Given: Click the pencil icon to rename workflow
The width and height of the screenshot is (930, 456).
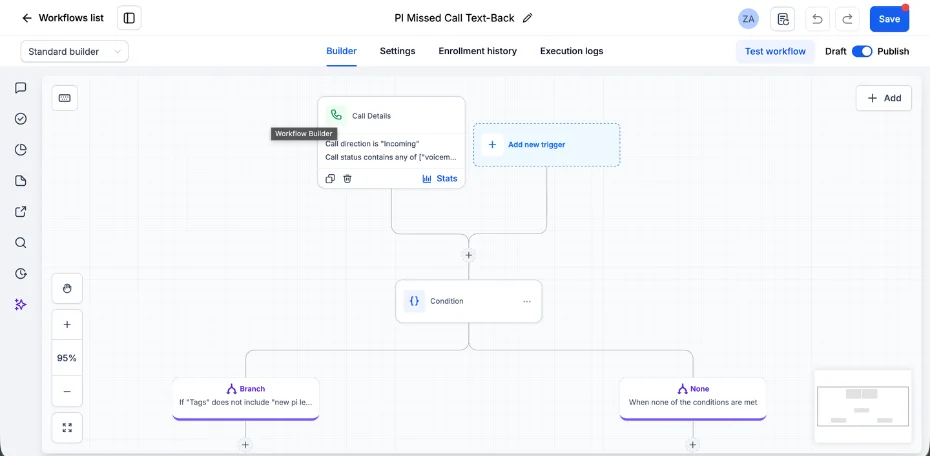Looking at the screenshot, I should pyautogui.click(x=527, y=18).
